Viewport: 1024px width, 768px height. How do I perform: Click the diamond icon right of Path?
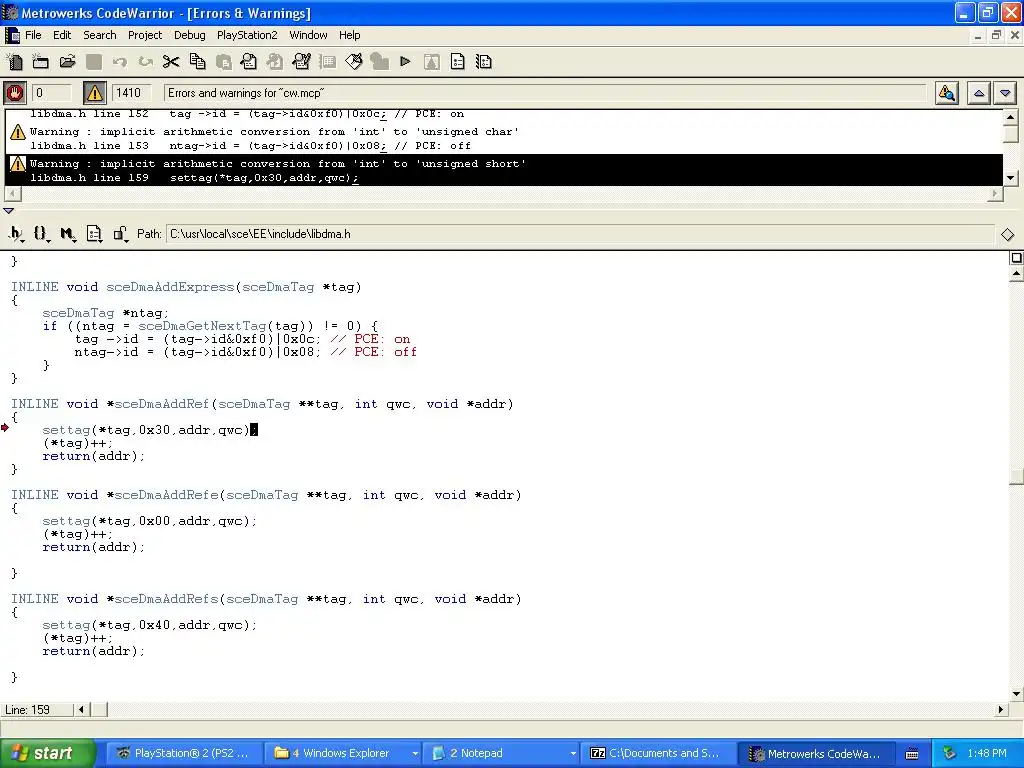pos(1008,234)
